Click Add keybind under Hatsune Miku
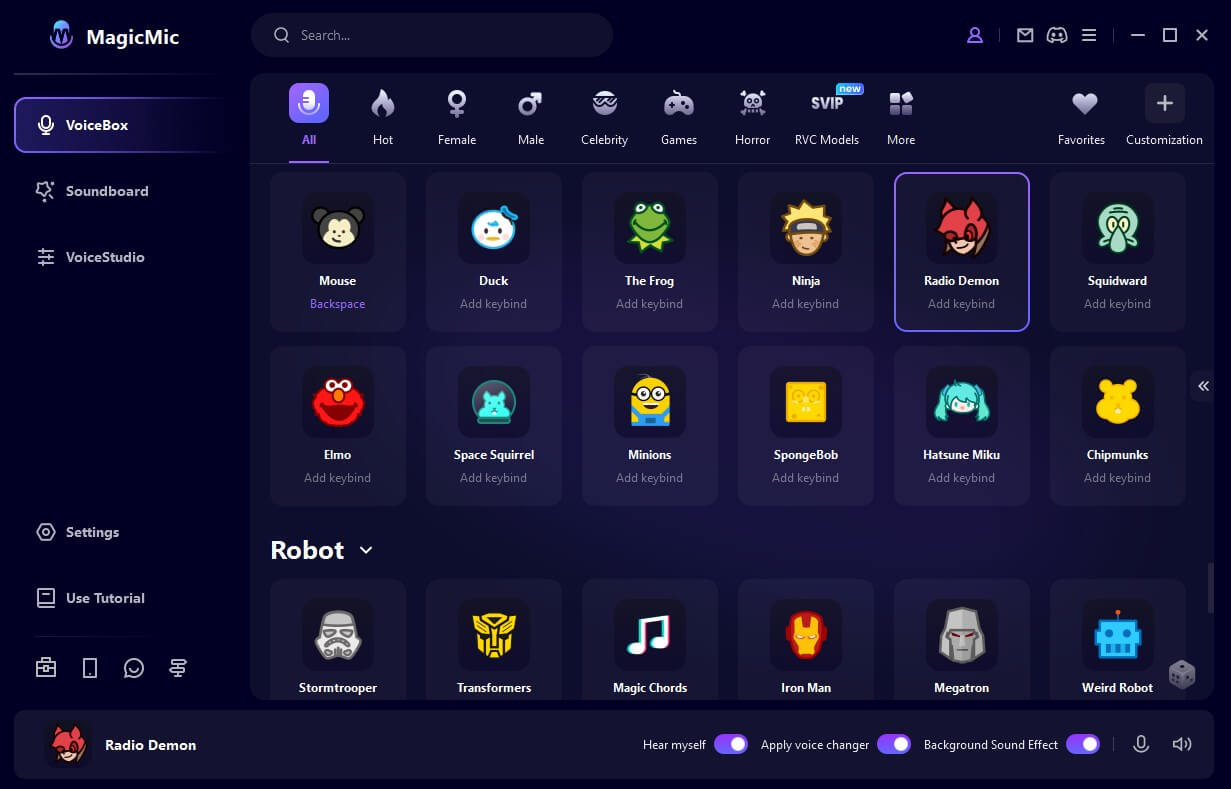1231x789 pixels. pos(961,478)
